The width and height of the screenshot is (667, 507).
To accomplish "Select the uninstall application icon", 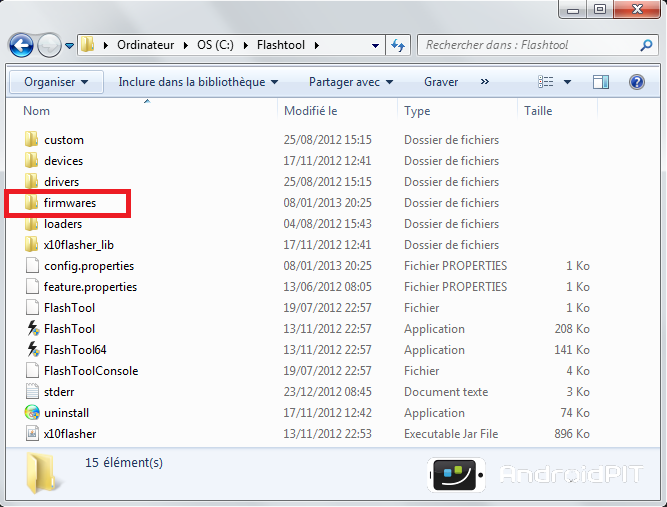I will point(32,412).
